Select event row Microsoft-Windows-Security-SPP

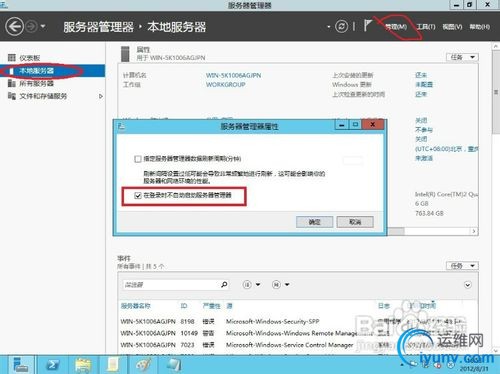coord(298,321)
